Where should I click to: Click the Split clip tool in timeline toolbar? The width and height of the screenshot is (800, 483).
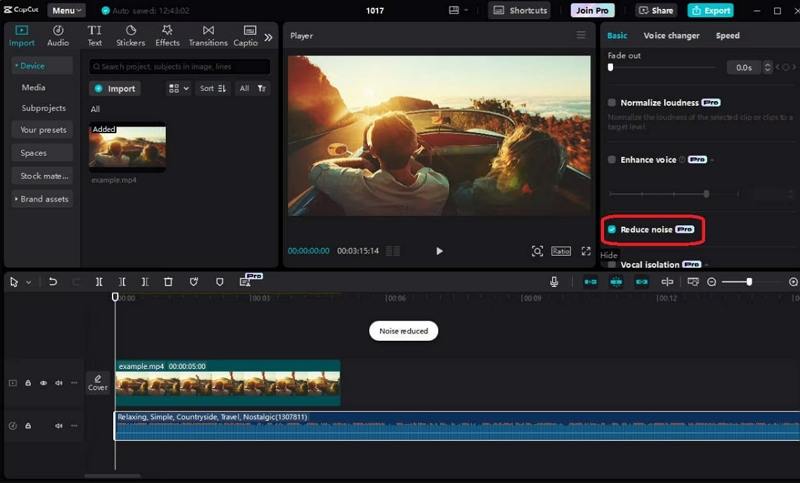point(99,282)
